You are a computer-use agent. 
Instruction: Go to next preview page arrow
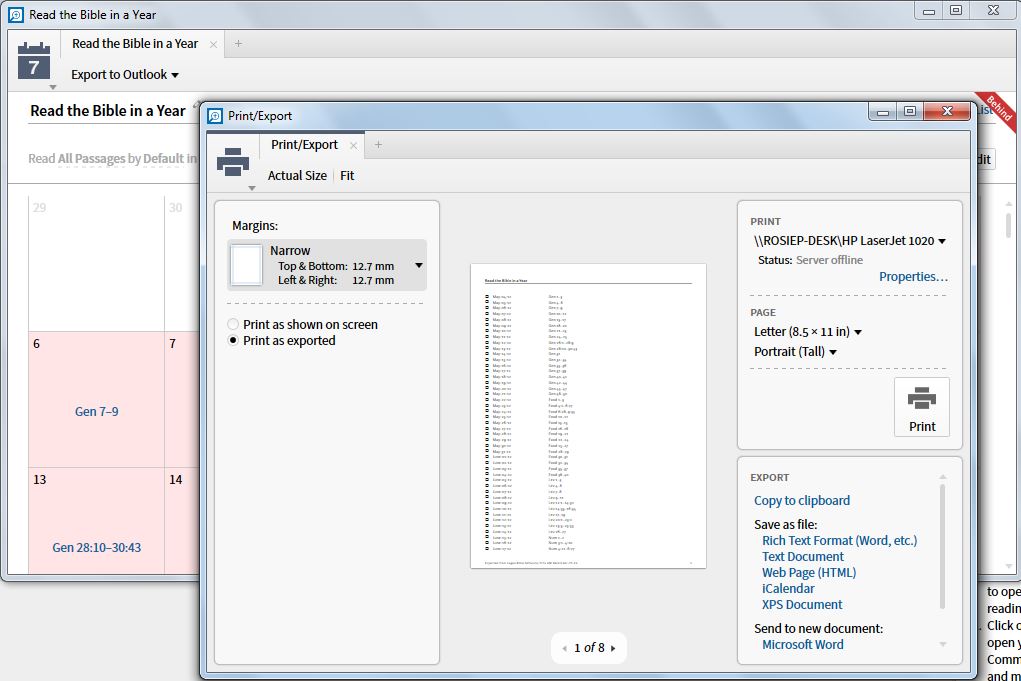click(613, 648)
